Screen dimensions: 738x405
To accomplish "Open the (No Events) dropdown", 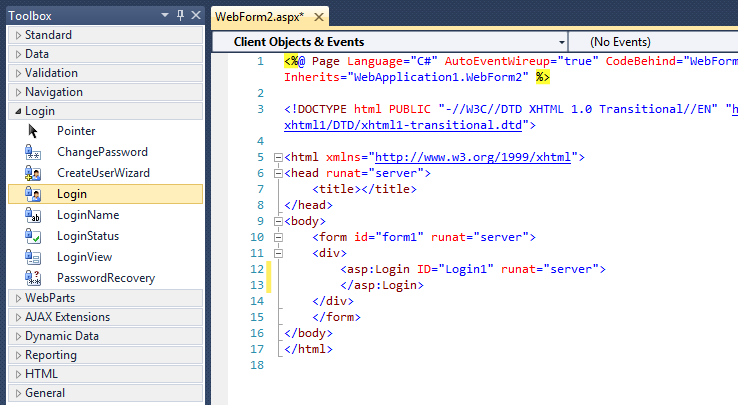I will [654, 42].
